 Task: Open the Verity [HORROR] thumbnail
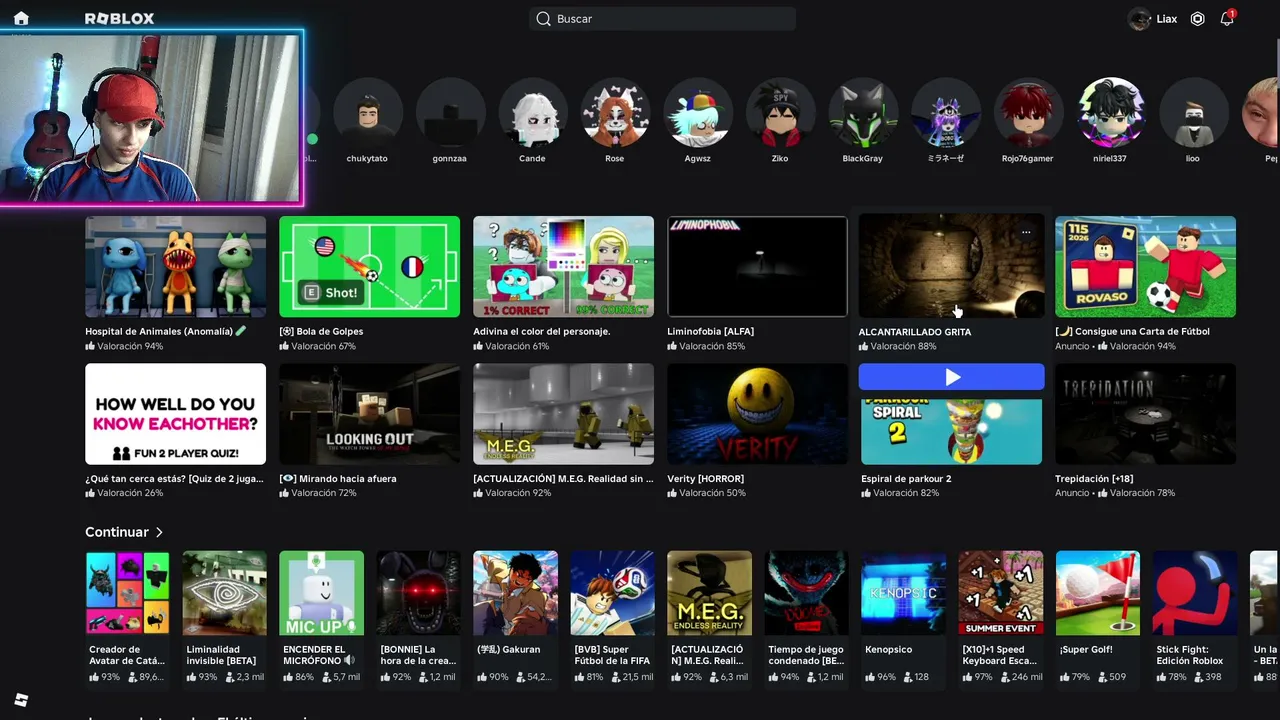pyautogui.click(x=757, y=414)
